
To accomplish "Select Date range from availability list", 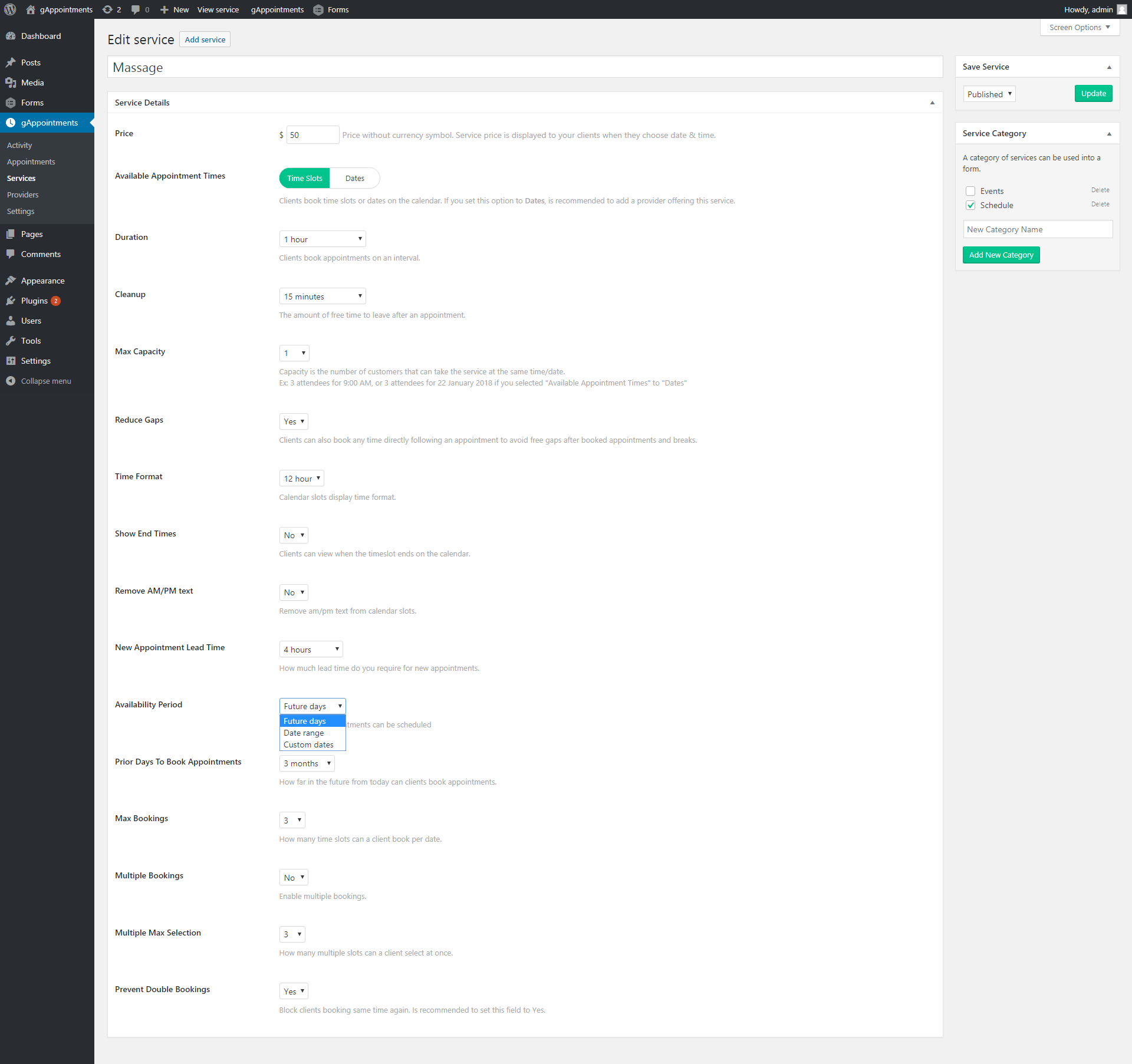I will pyautogui.click(x=304, y=733).
